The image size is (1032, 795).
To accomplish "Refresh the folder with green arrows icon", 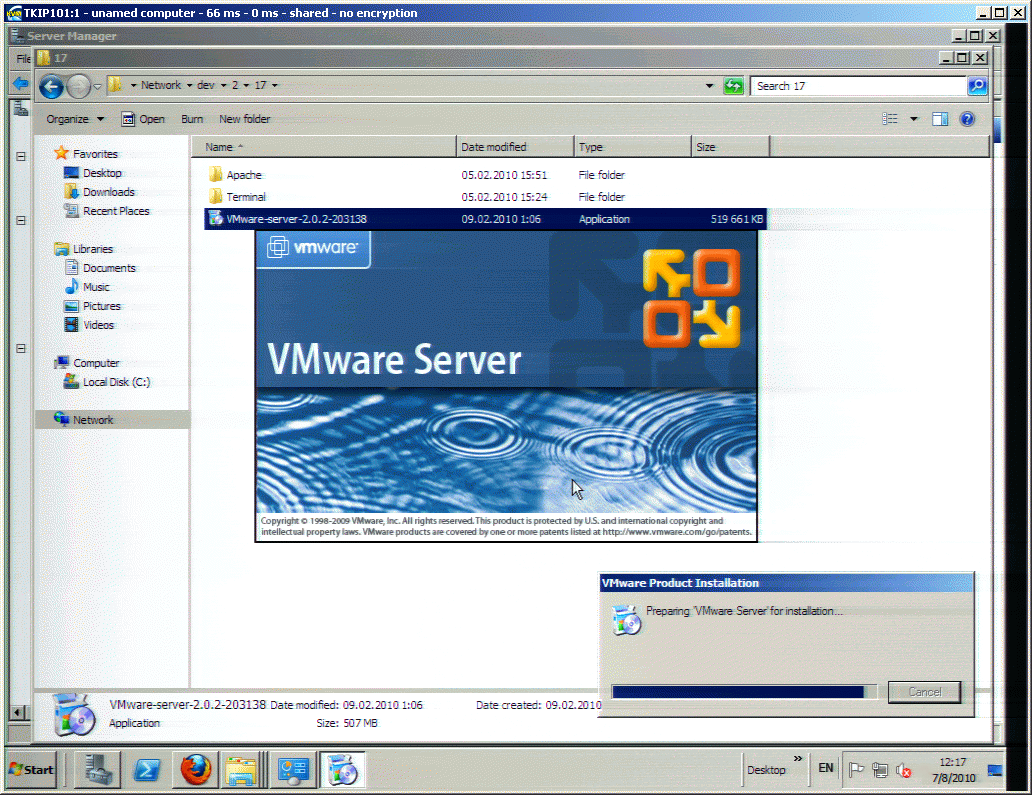I will tap(733, 86).
